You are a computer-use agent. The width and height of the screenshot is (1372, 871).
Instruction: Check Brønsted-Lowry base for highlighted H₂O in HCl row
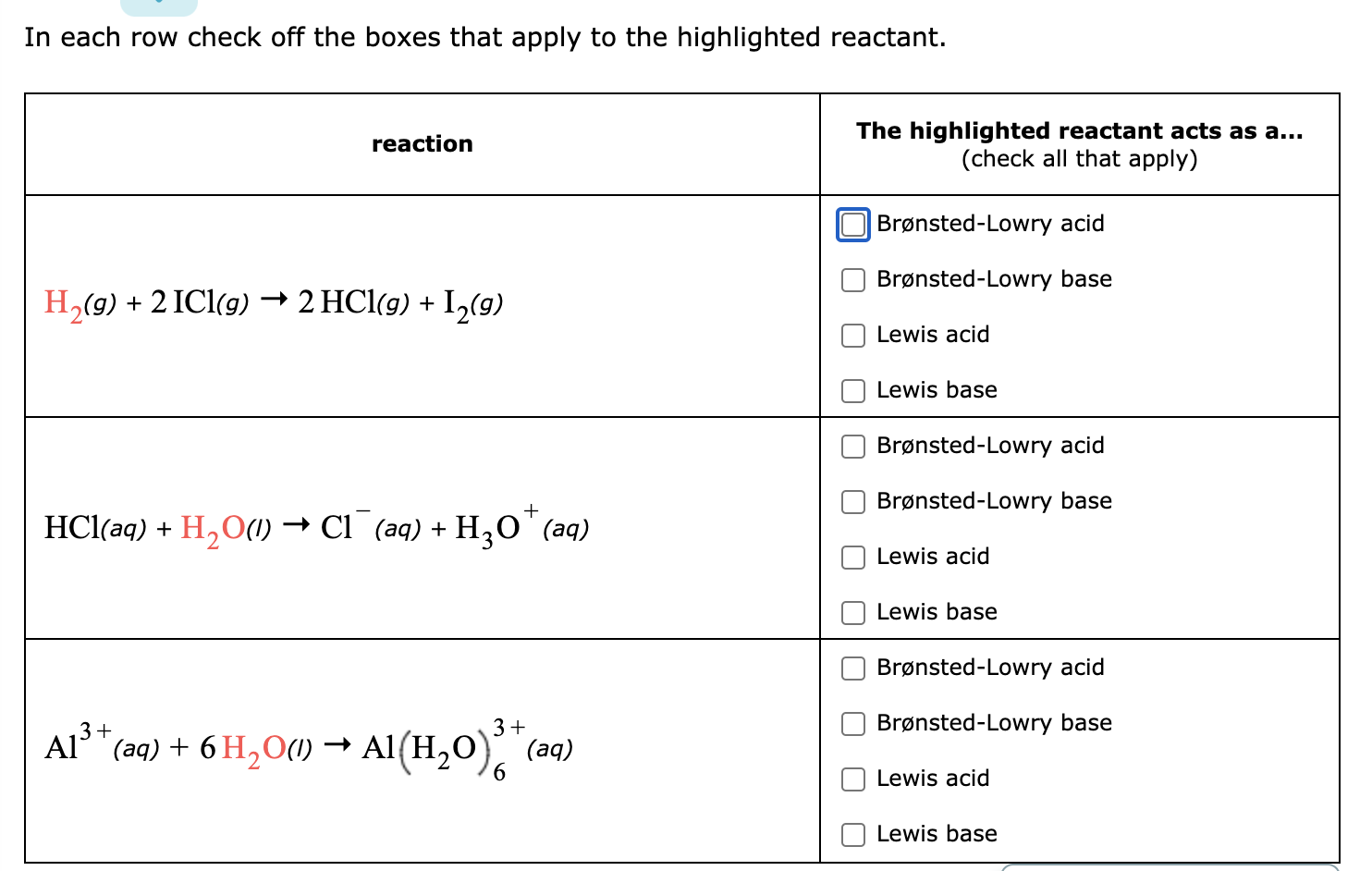(852, 501)
